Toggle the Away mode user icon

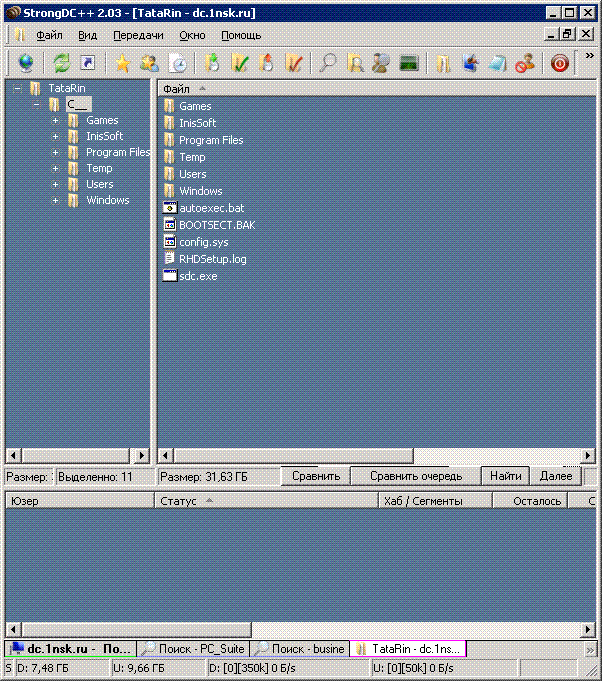coord(524,63)
